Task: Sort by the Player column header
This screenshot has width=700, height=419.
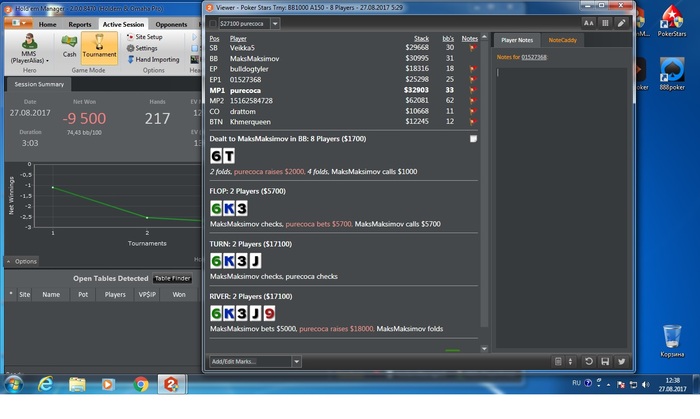Action: tap(238, 39)
